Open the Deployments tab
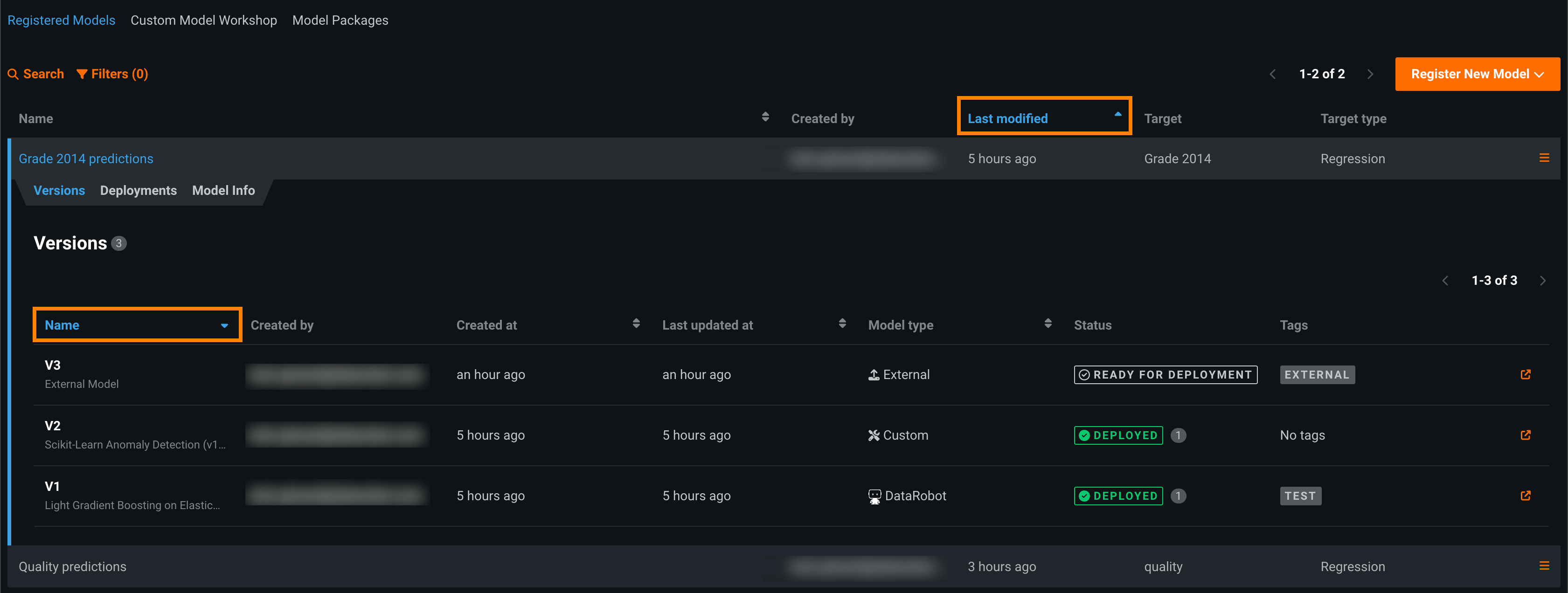Screen dimensions: 1568x593 138,190
